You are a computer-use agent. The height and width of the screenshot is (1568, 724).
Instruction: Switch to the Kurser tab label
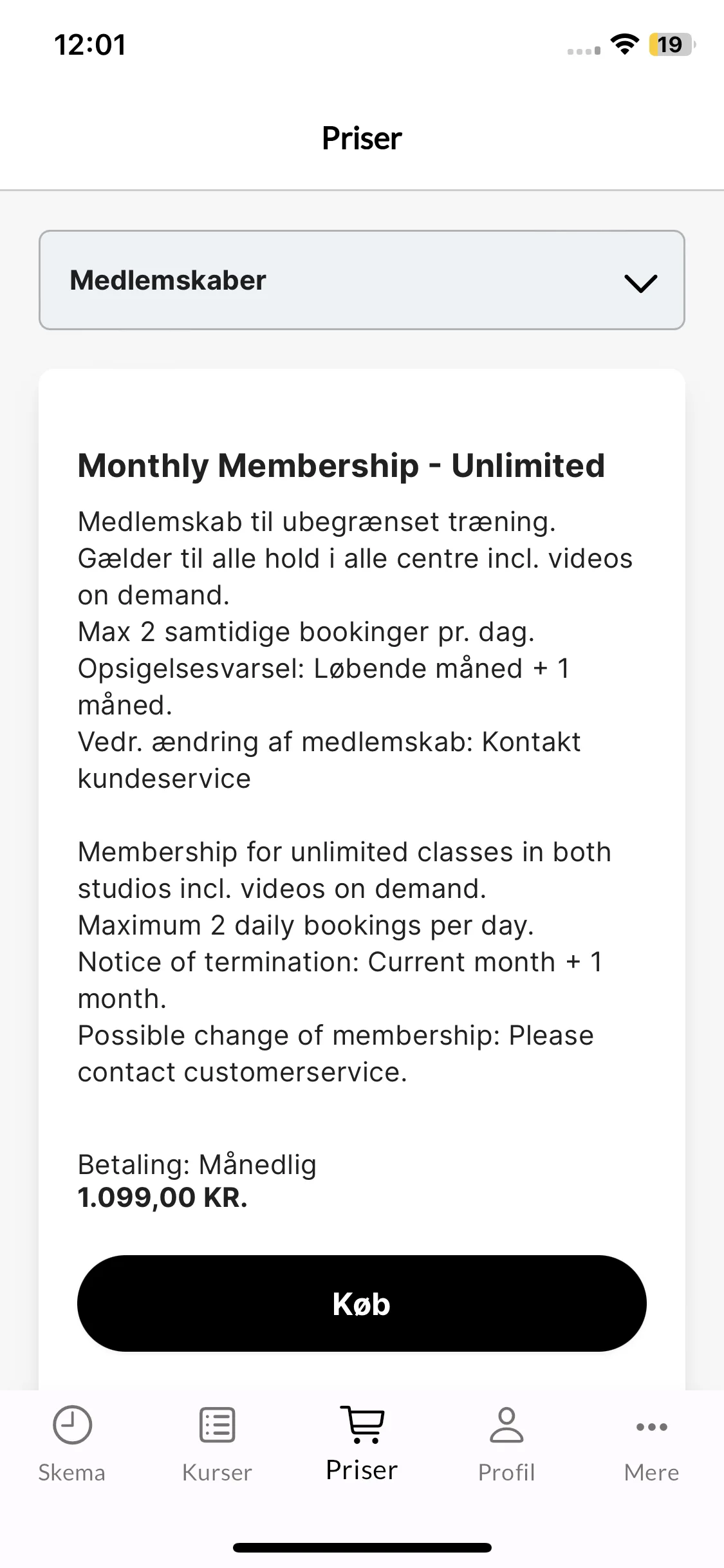click(217, 1472)
